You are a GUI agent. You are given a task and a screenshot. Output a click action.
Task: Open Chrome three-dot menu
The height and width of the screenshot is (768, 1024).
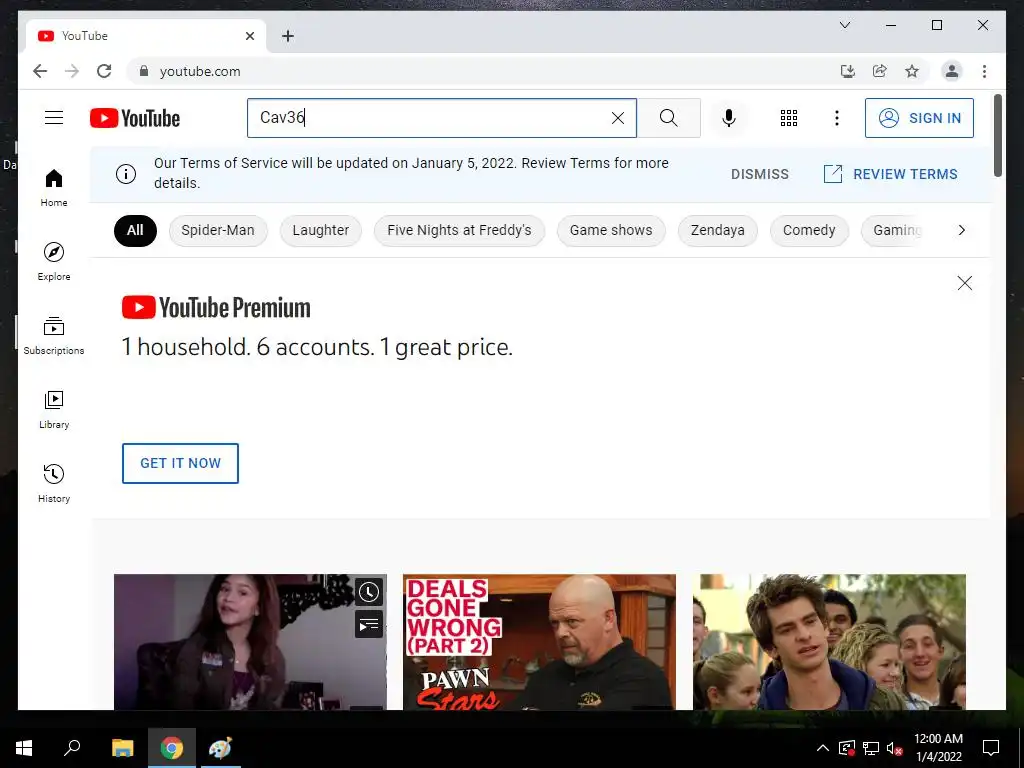tap(984, 71)
